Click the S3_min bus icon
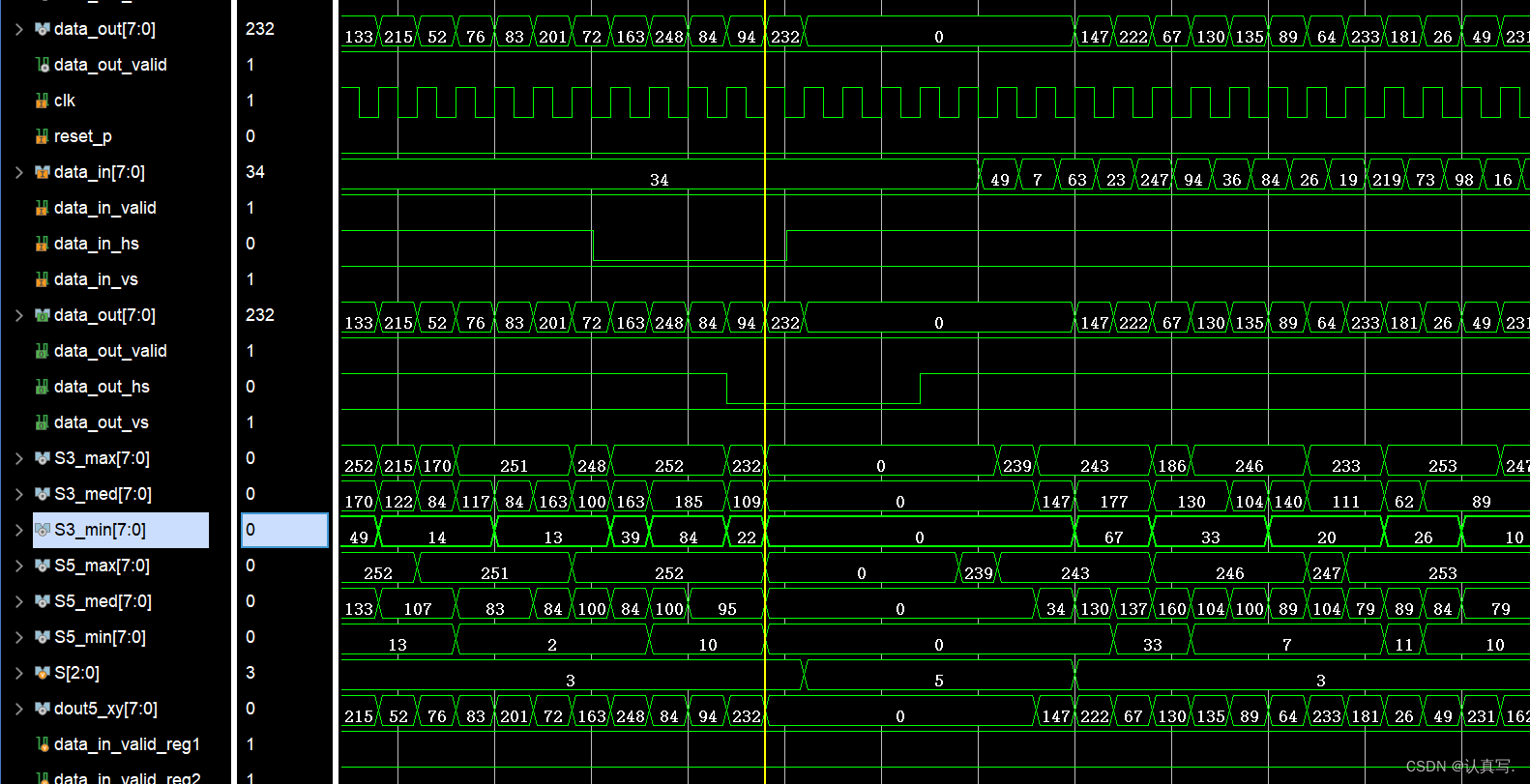The height and width of the screenshot is (784, 1530). tap(42, 530)
